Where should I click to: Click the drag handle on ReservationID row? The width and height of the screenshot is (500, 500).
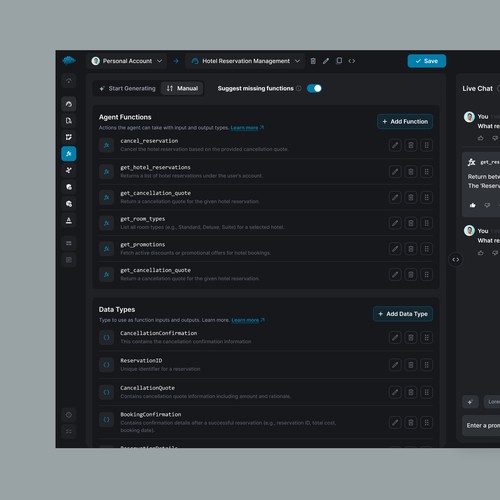coord(426,365)
